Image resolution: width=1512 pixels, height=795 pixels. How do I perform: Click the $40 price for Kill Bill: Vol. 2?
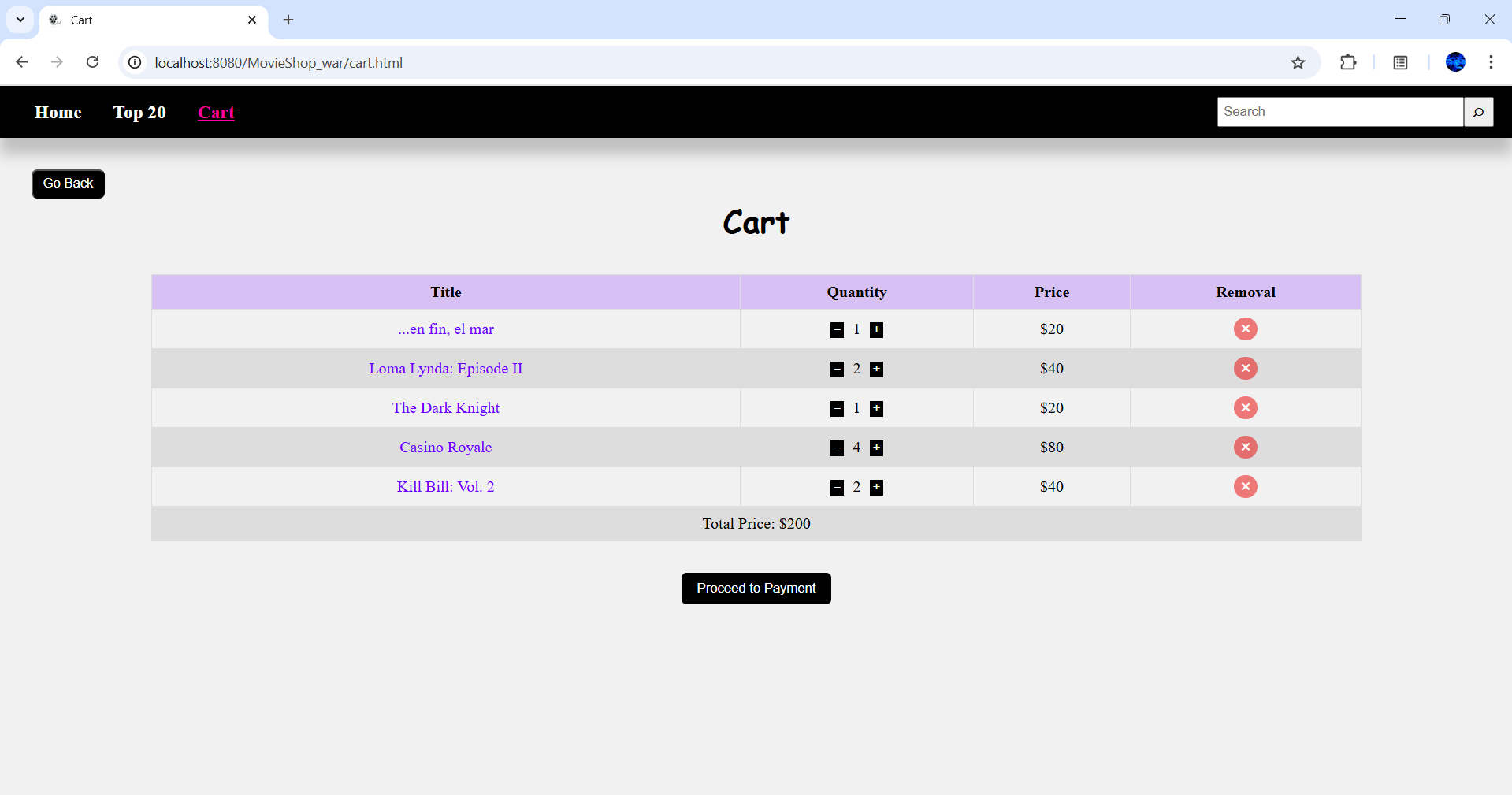click(1052, 487)
